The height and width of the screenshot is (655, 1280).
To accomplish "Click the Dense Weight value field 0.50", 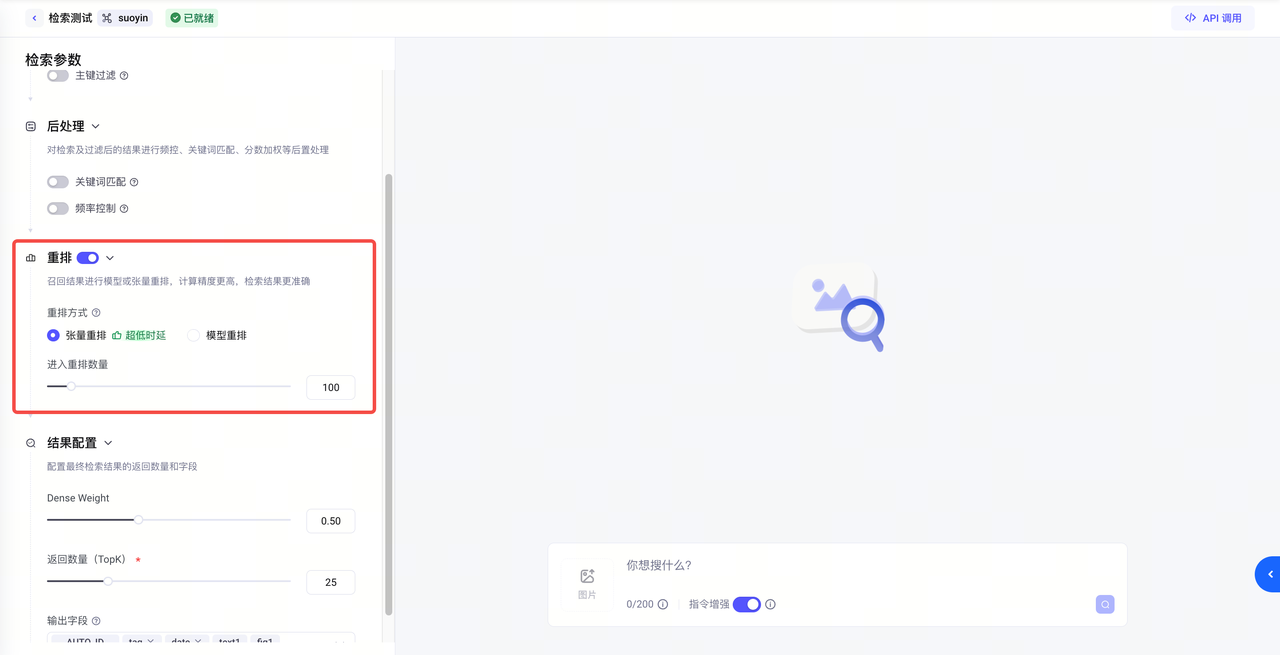I will point(331,521).
